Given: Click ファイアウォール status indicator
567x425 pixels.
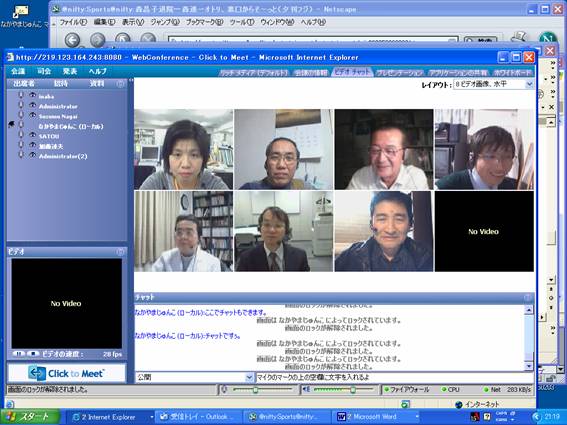Looking at the screenshot, I should point(407,390).
